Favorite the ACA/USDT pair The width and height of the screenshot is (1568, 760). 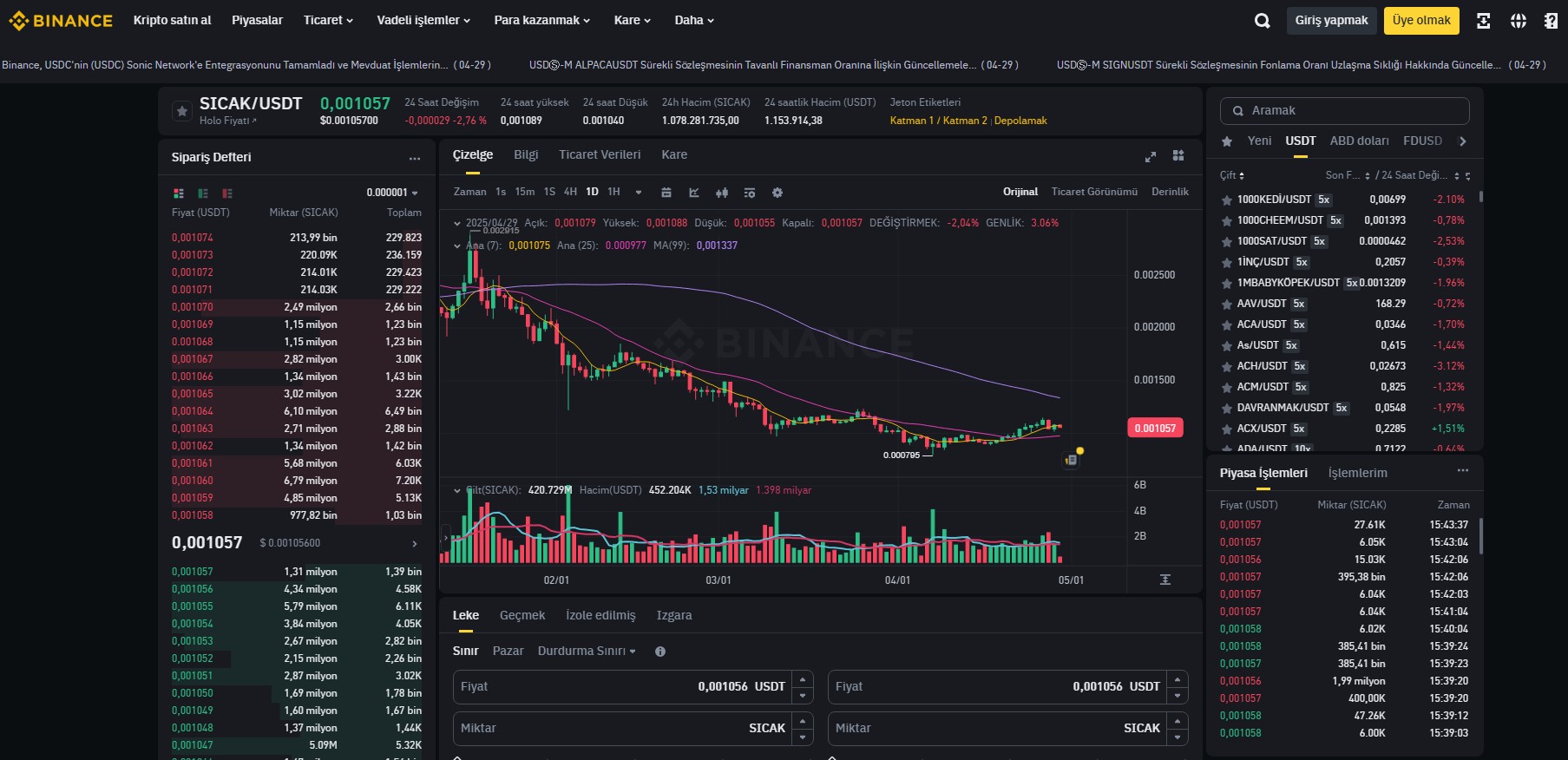pyautogui.click(x=1227, y=324)
